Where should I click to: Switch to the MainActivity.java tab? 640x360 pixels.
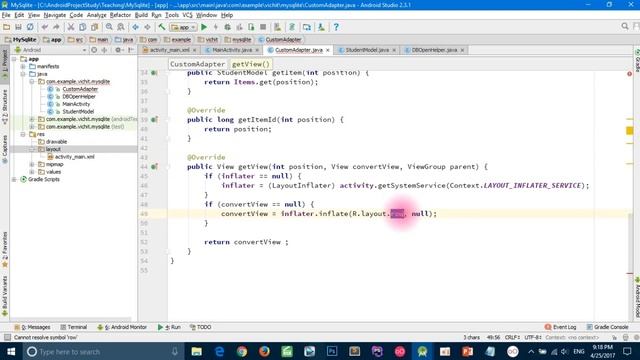coord(231,50)
